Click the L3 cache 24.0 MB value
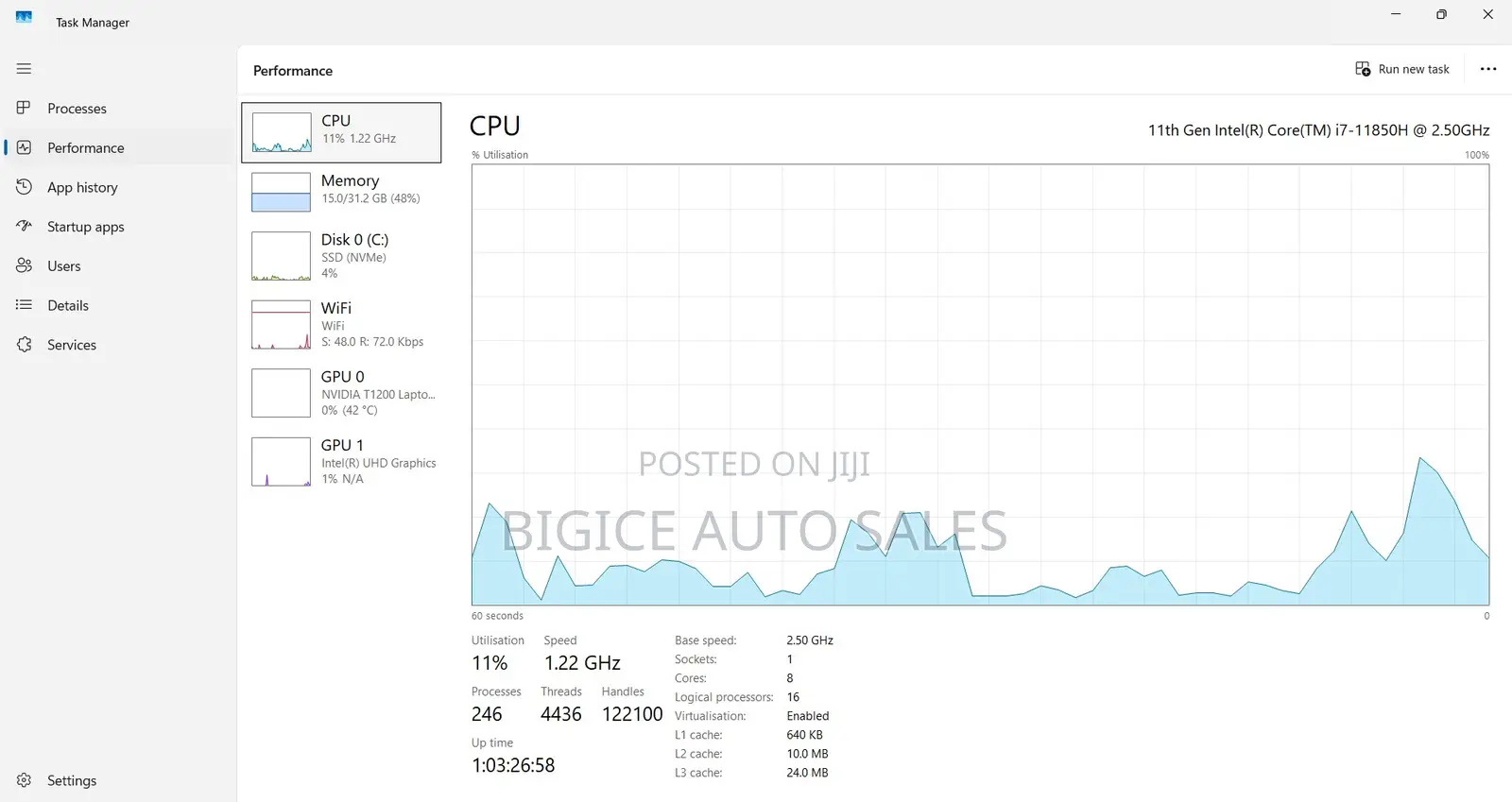1512x802 pixels. pos(807,773)
